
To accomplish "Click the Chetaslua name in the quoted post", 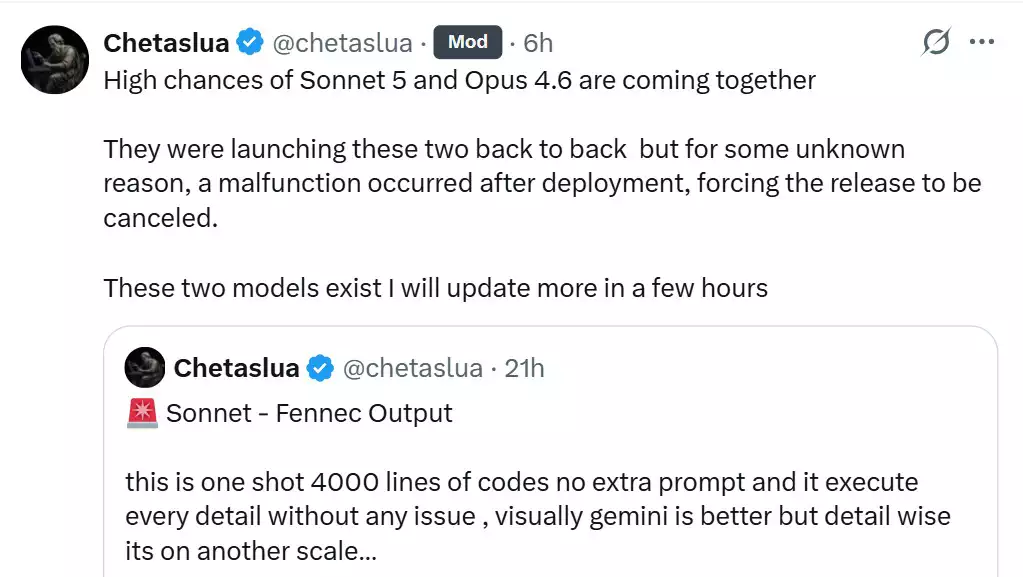I will [236, 368].
